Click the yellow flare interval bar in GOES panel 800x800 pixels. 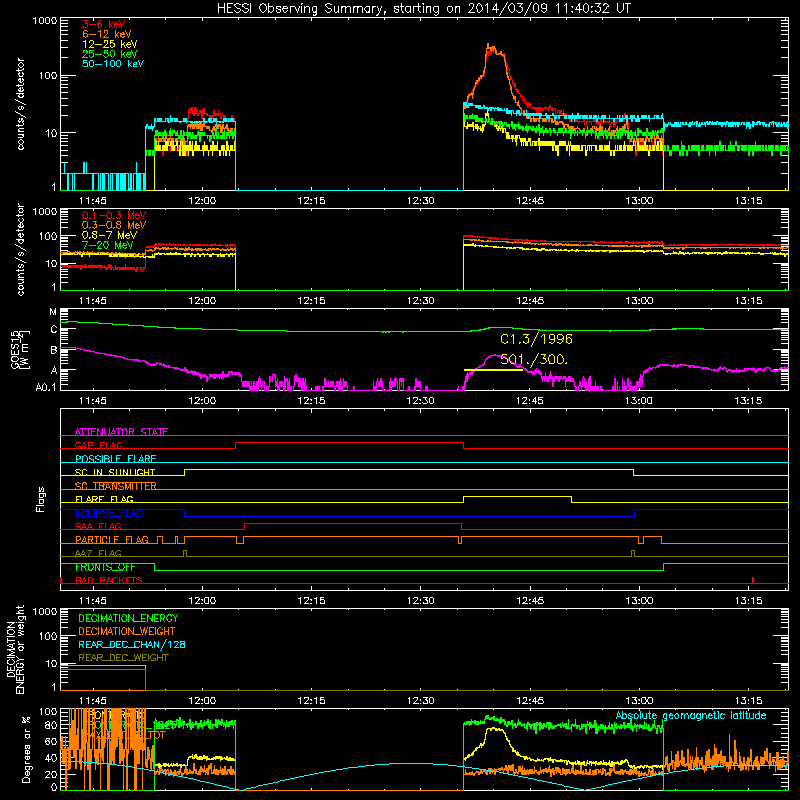(x=493, y=370)
